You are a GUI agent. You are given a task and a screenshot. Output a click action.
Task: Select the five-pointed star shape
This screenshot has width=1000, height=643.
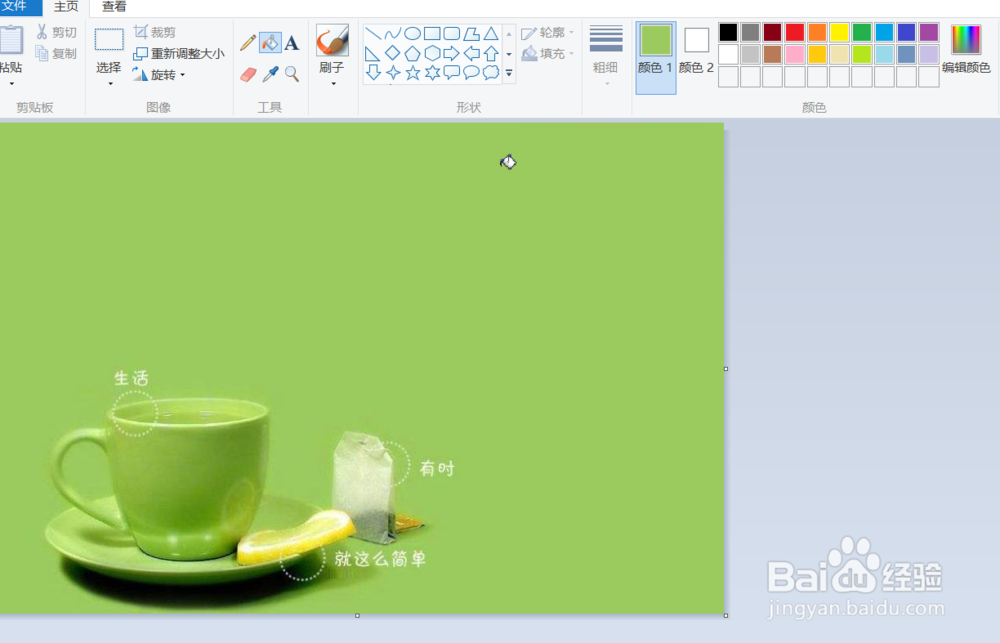click(412, 71)
